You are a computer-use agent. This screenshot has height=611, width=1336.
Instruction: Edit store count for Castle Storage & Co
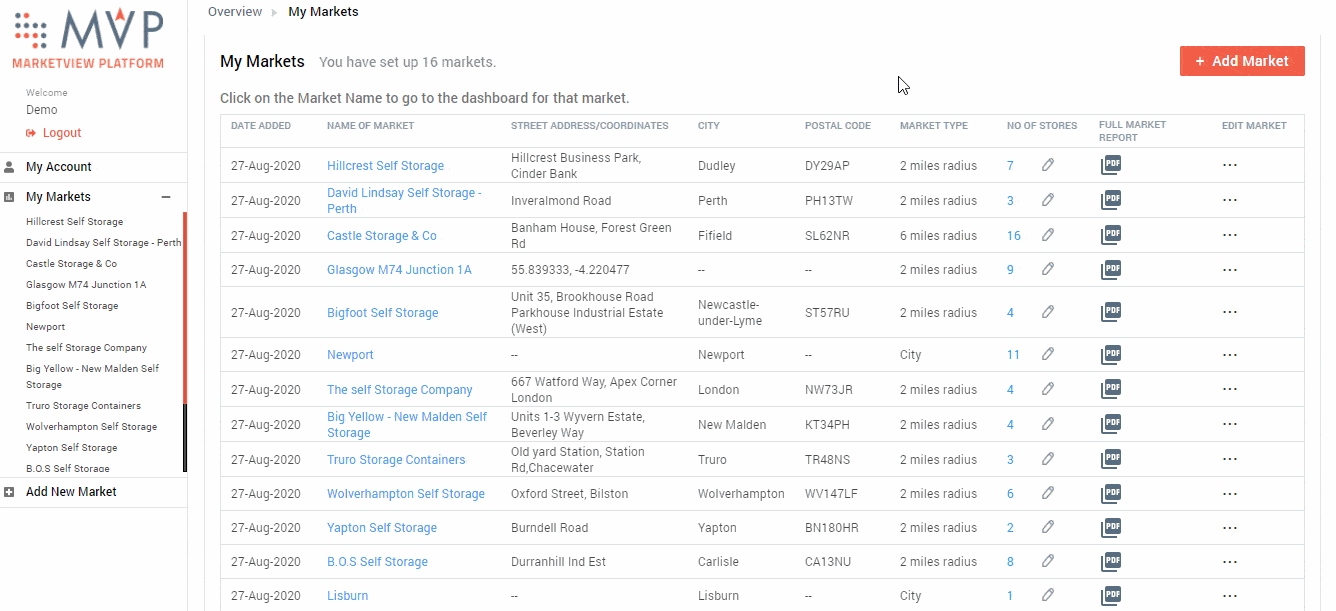pyautogui.click(x=1048, y=235)
